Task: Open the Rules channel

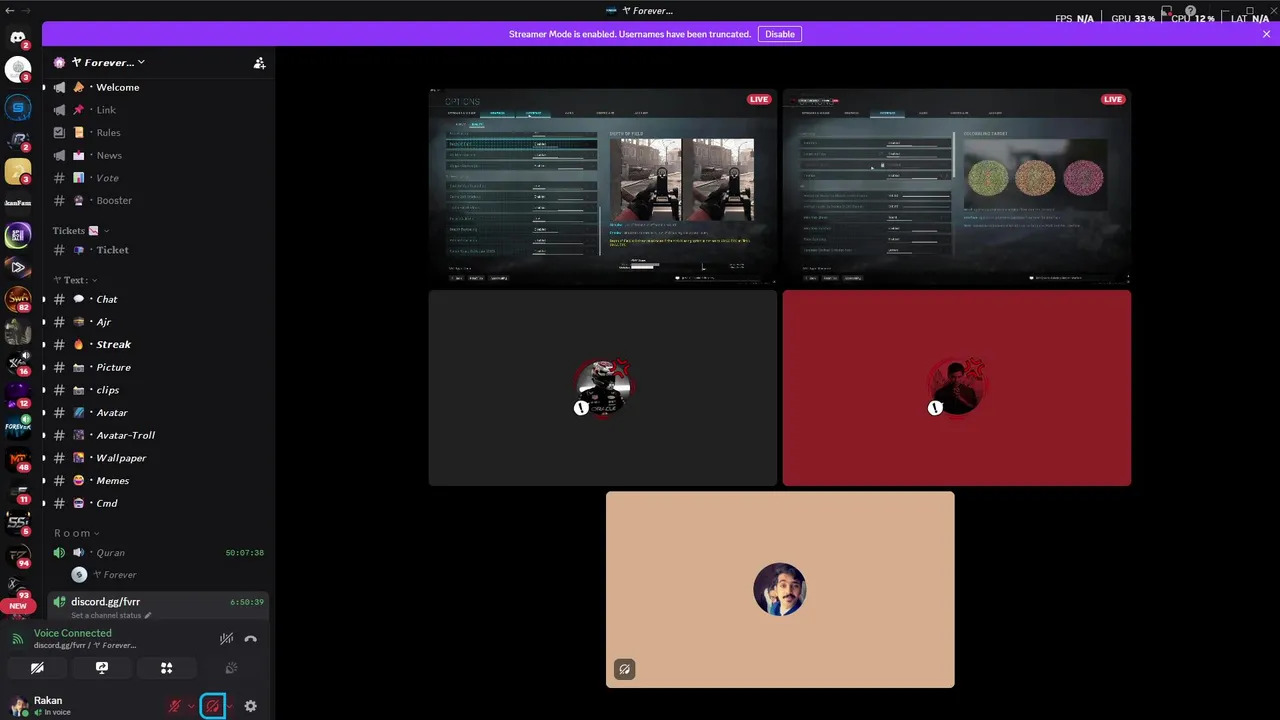Action: [157, 132]
